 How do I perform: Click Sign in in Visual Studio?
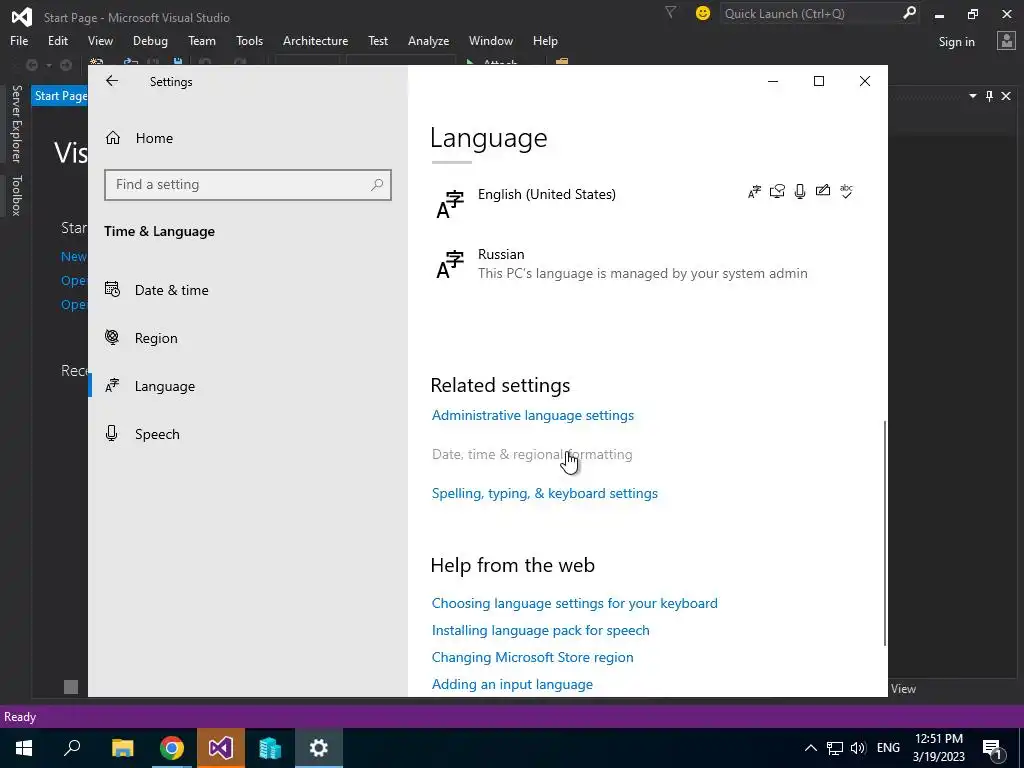956,42
